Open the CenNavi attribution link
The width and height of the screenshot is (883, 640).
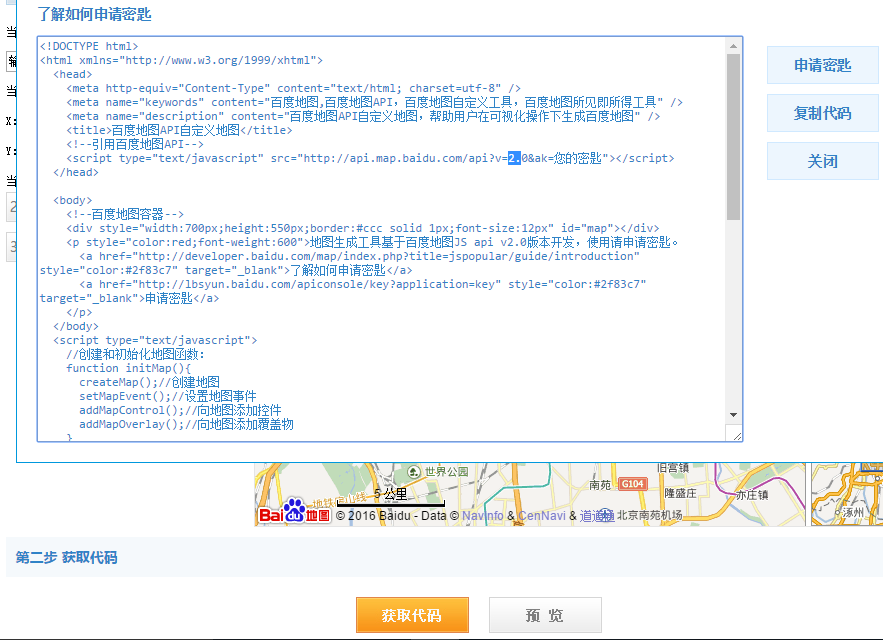click(542, 516)
